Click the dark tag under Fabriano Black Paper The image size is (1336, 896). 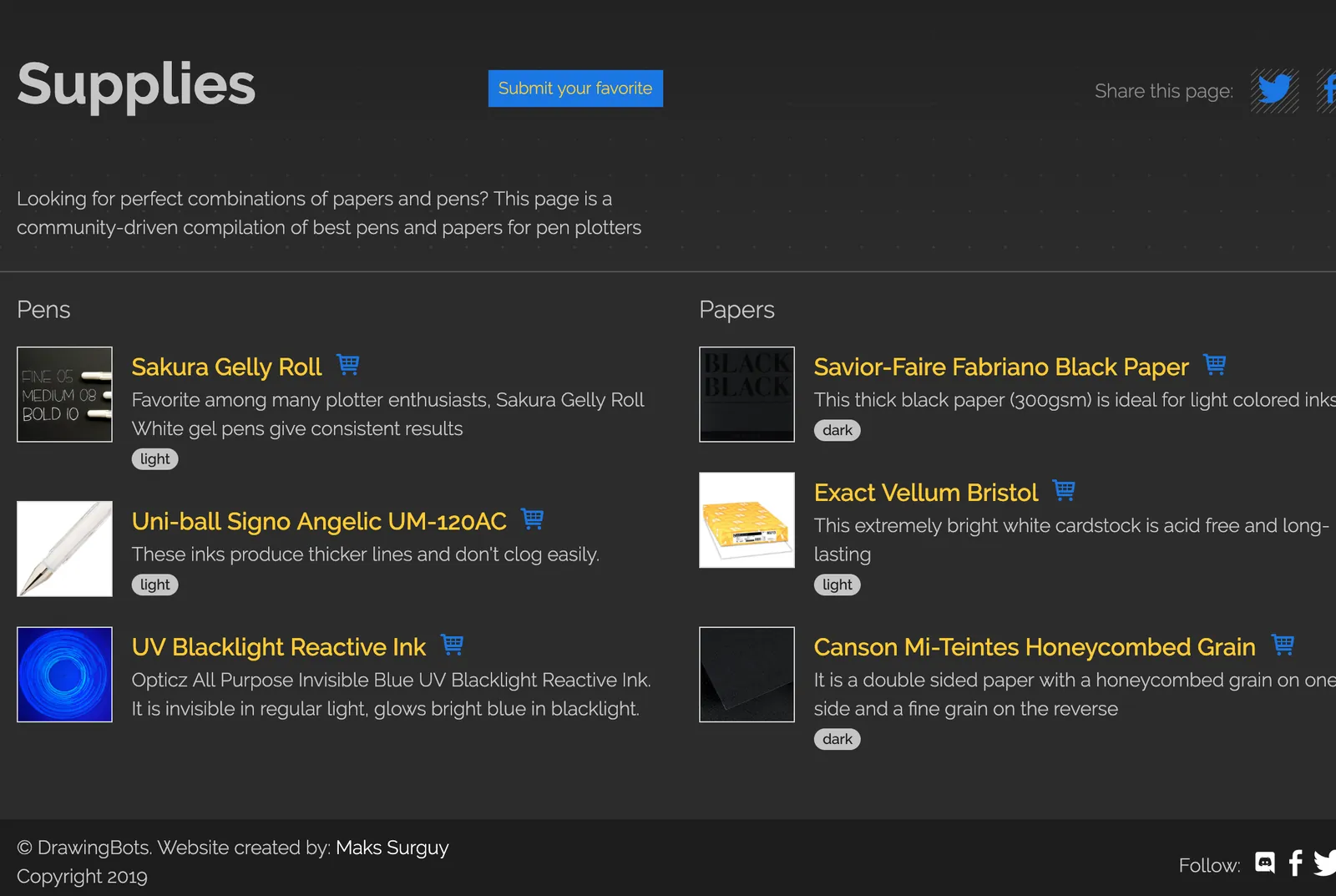point(838,430)
